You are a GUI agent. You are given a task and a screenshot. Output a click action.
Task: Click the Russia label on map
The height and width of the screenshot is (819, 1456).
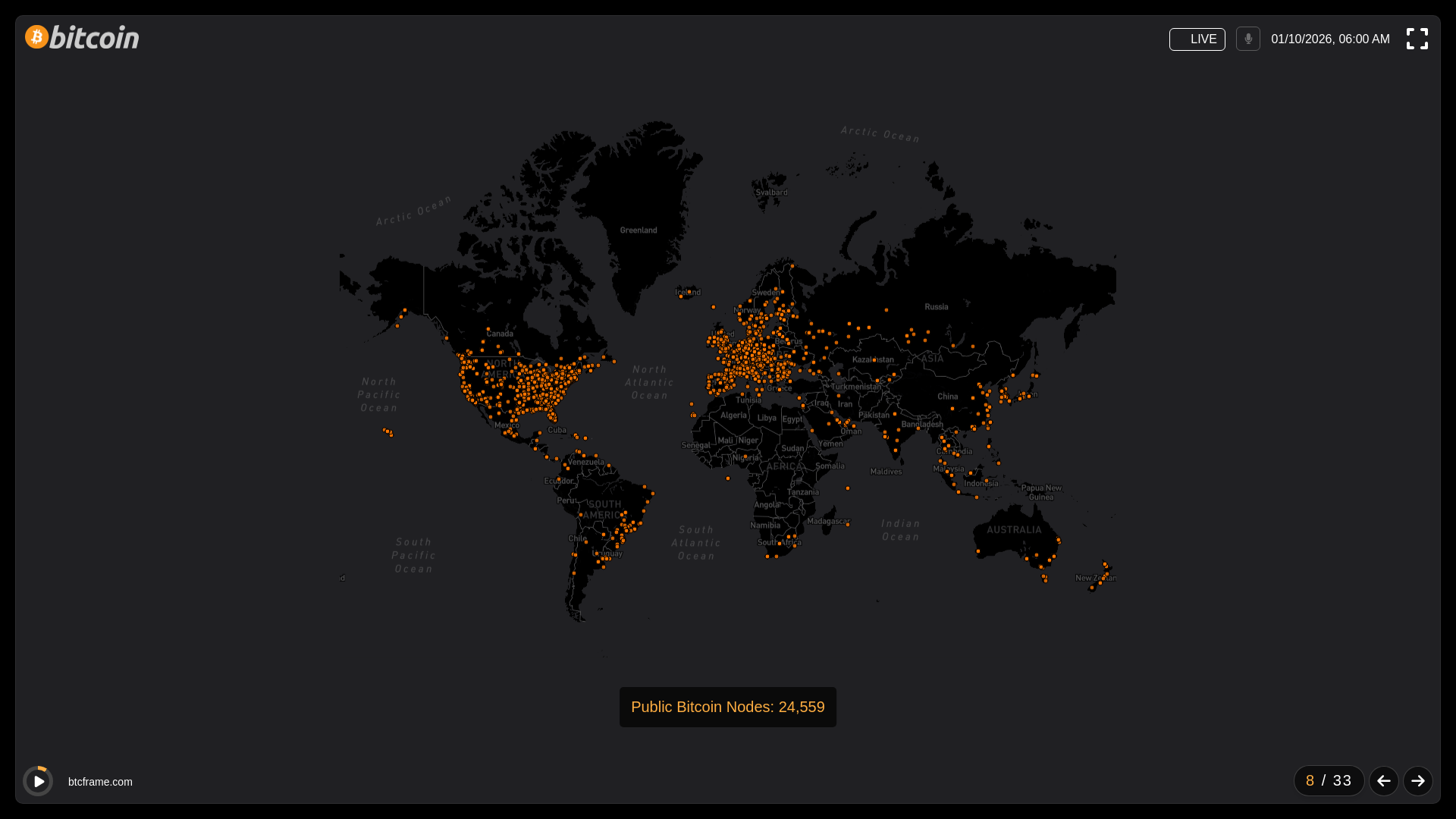tap(936, 307)
